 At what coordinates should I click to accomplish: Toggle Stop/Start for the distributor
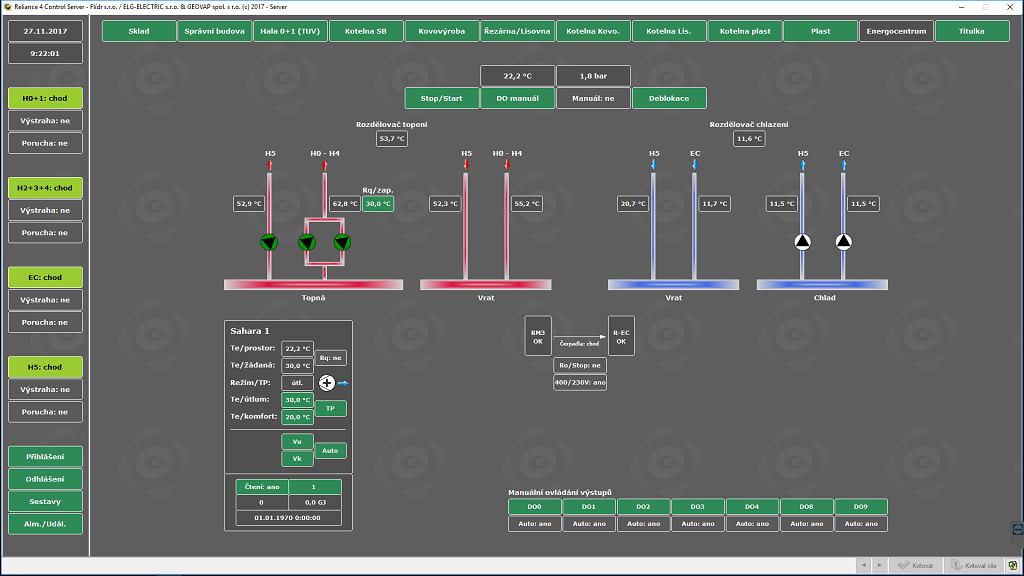[x=441, y=98]
